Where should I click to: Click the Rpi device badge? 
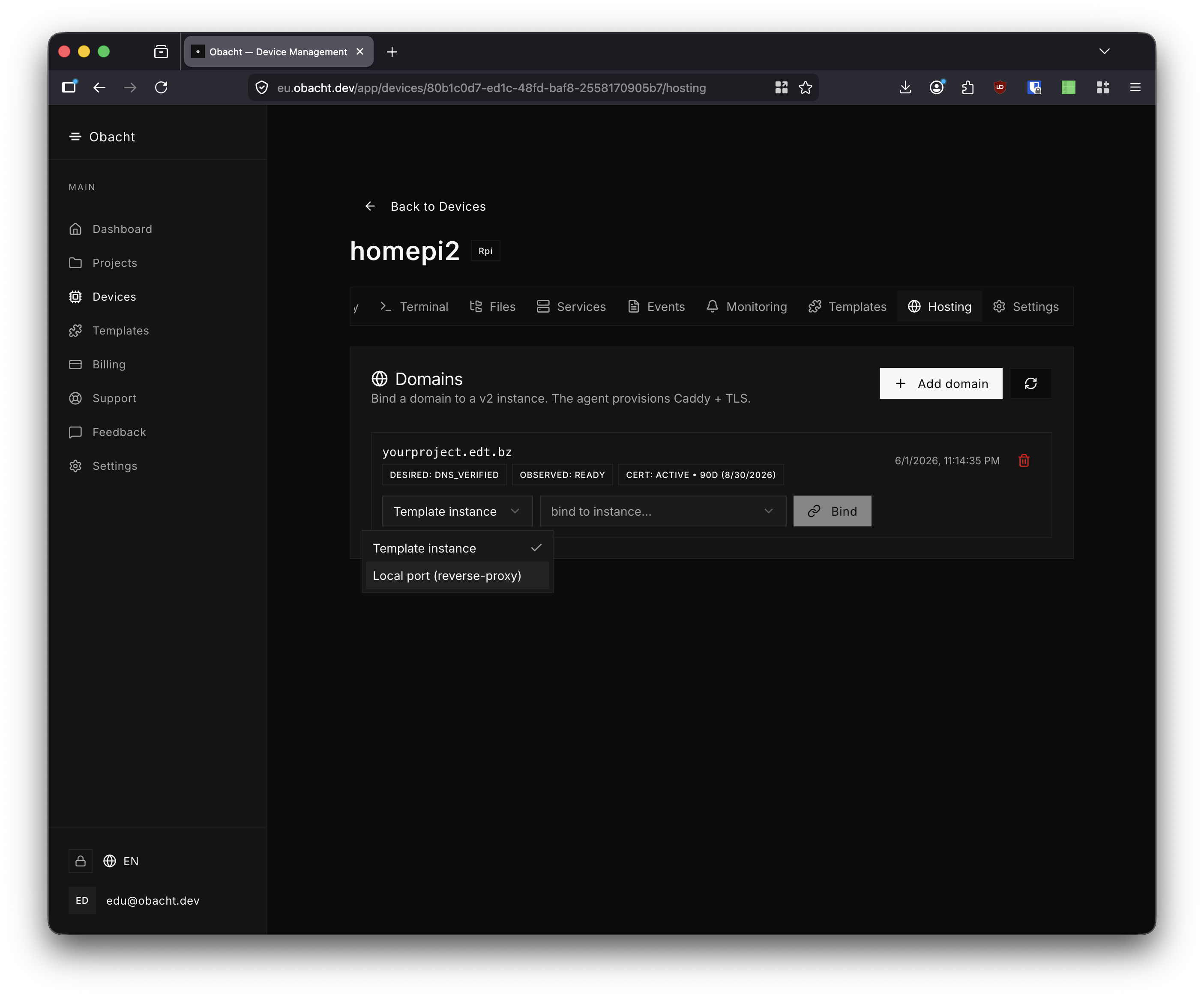click(485, 251)
